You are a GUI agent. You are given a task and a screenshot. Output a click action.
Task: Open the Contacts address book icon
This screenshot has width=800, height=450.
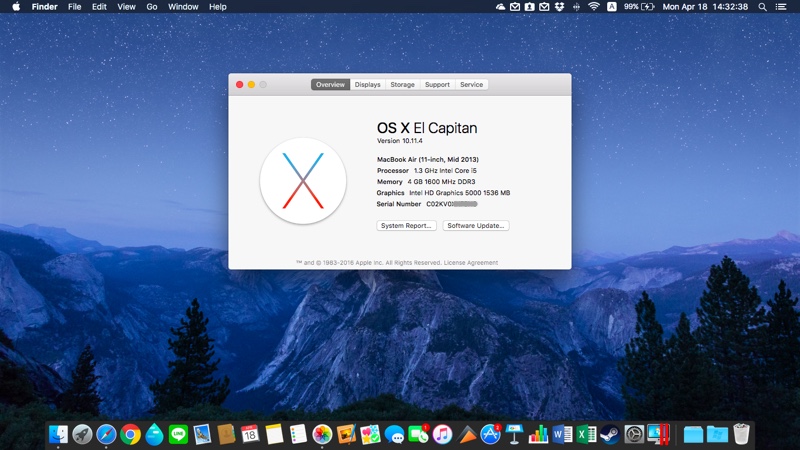[x=226, y=435]
